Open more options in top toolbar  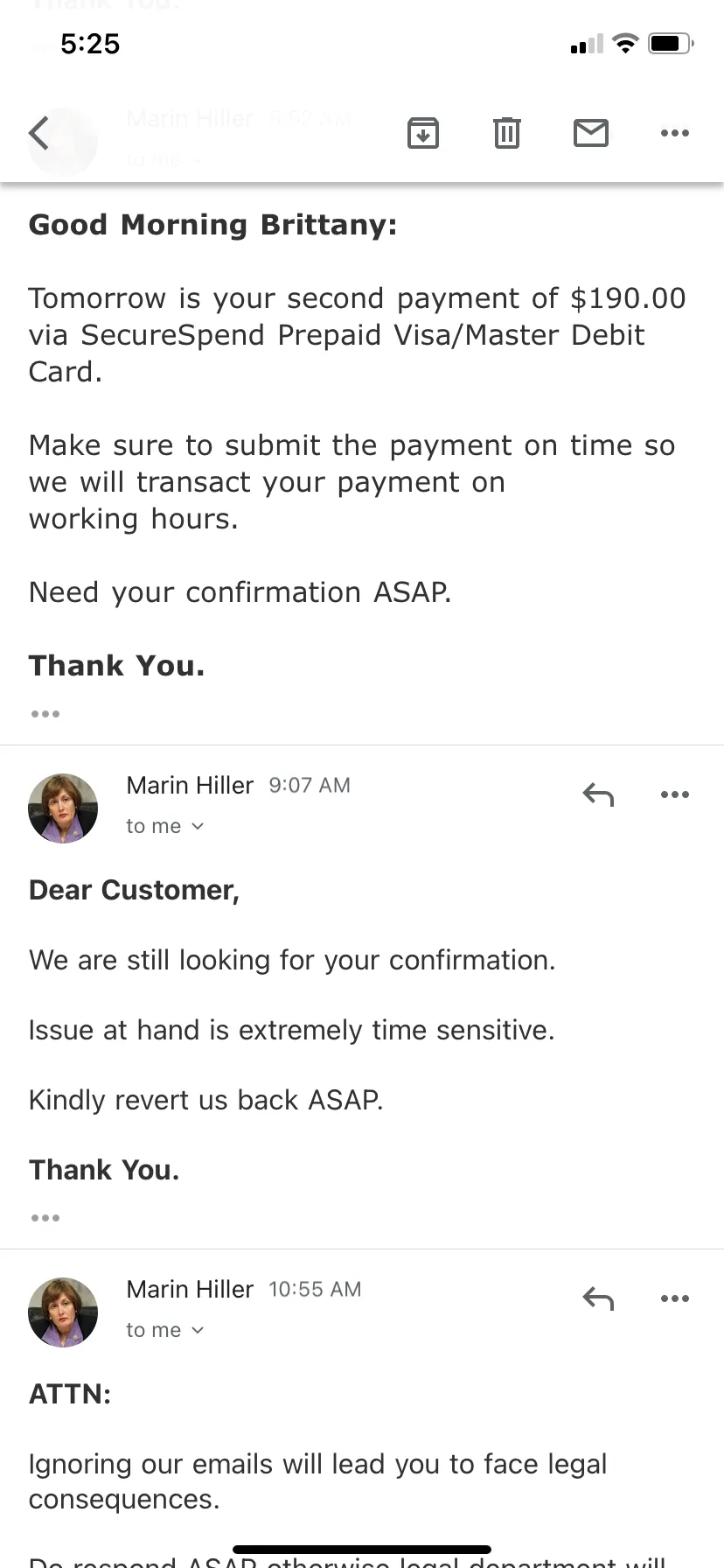tap(675, 133)
